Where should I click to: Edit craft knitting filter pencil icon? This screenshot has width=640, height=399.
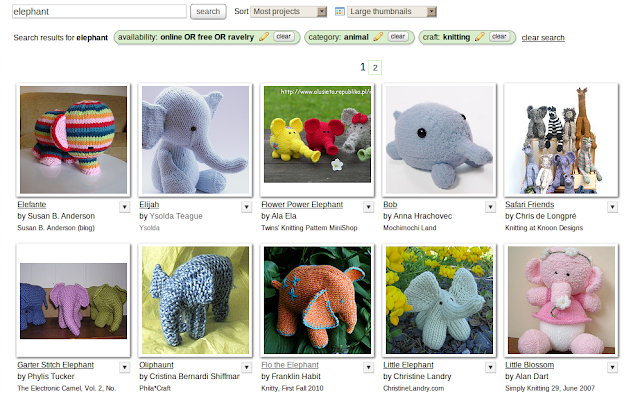tap(480, 37)
